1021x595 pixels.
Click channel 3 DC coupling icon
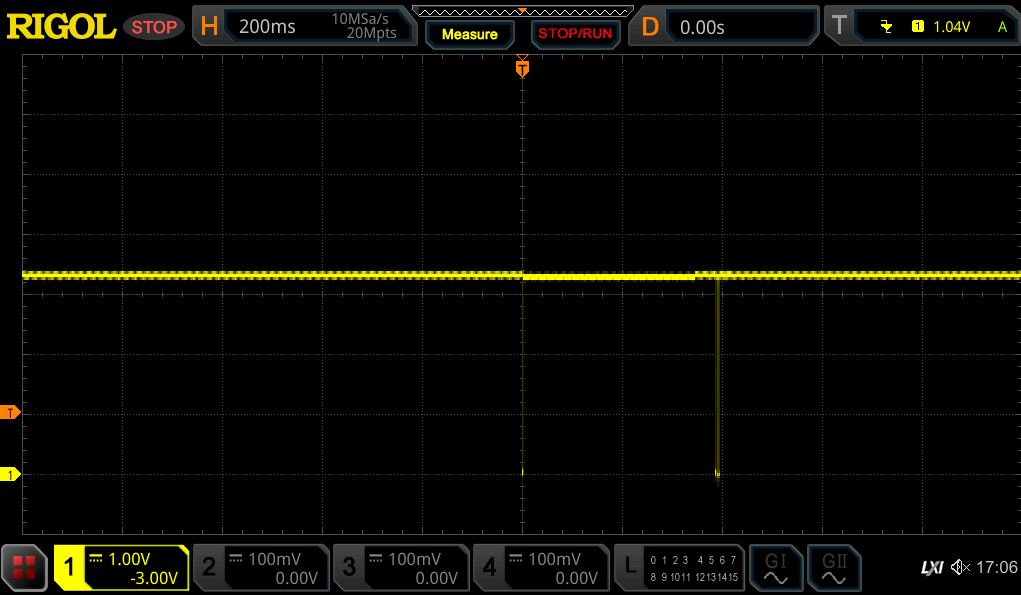click(376, 558)
